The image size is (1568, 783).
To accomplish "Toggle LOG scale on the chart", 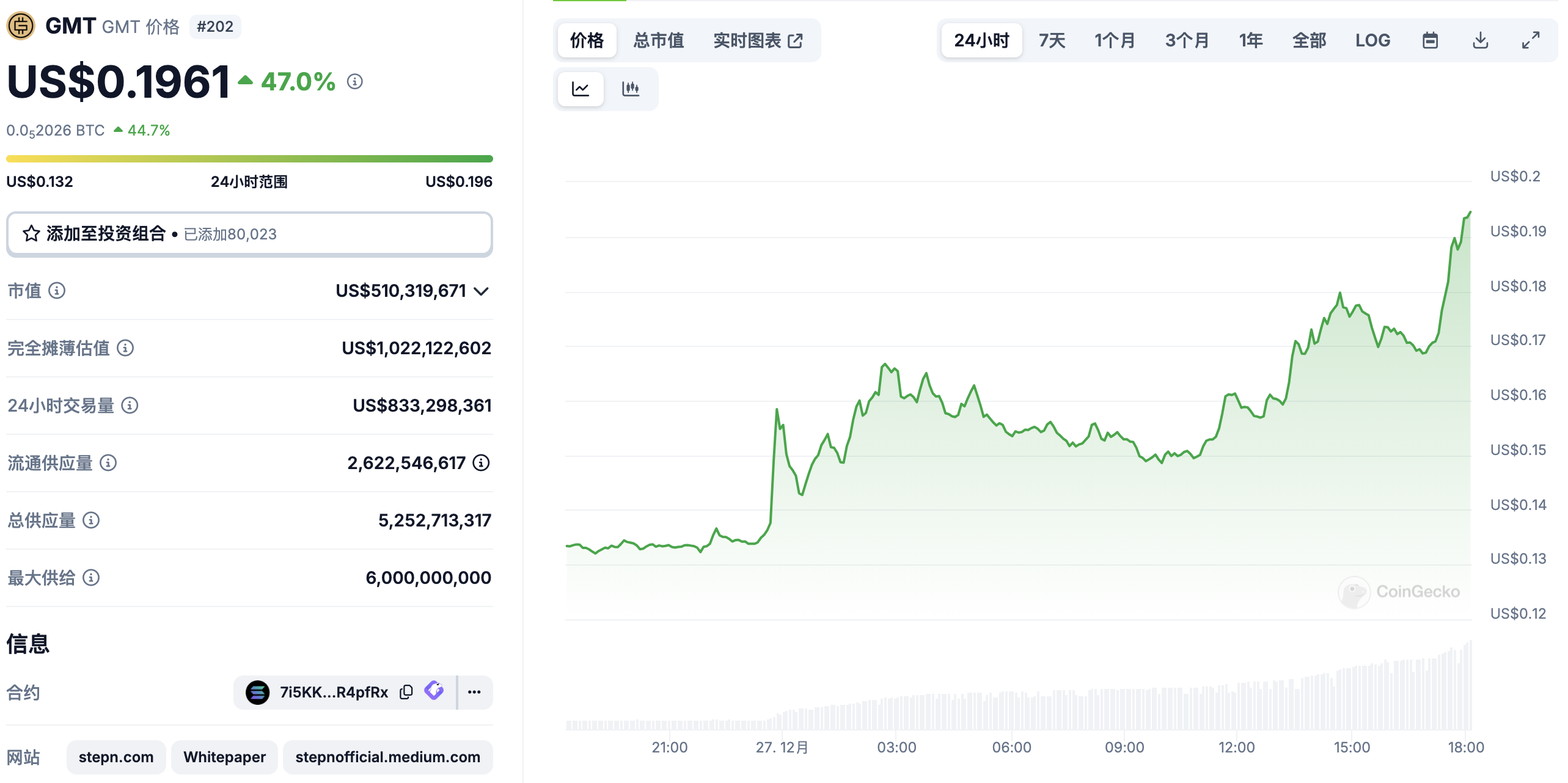I will (1372, 41).
